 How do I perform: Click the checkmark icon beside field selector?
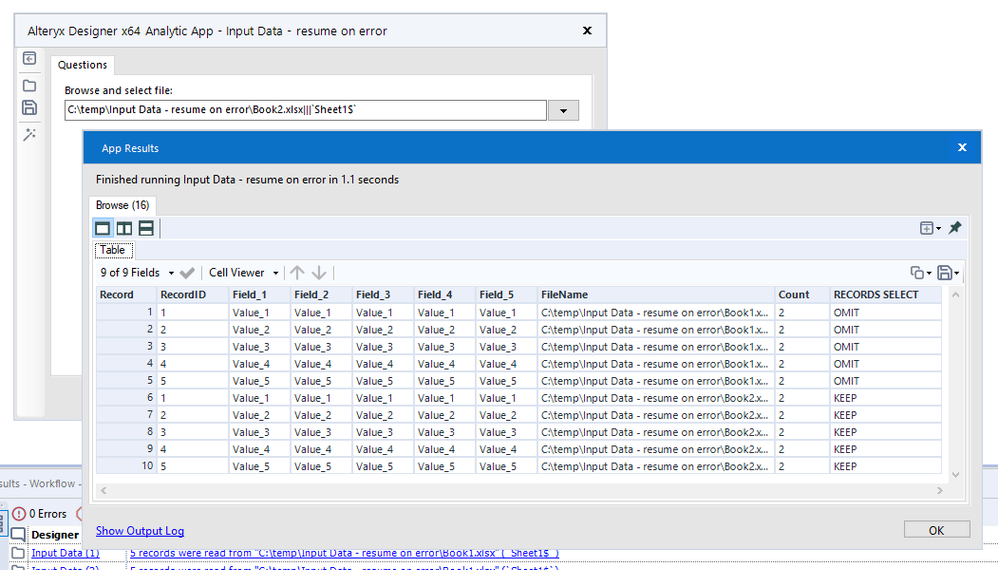click(x=187, y=273)
